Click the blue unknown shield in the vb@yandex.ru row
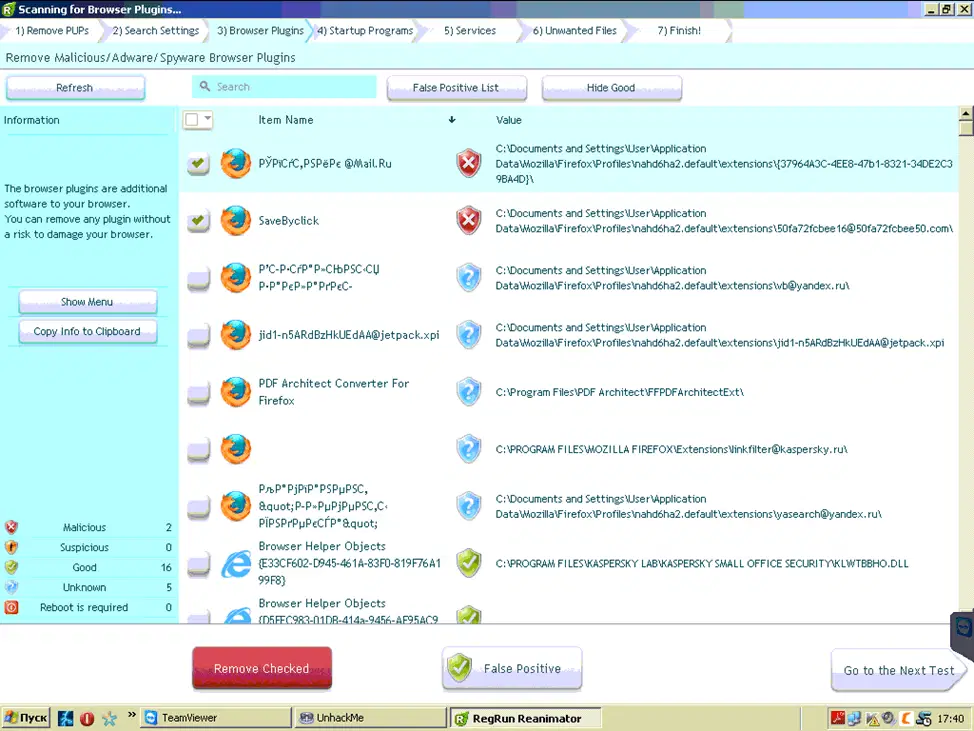Image resolution: width=974 pixels, height=731 pixels. pos(469,278)
